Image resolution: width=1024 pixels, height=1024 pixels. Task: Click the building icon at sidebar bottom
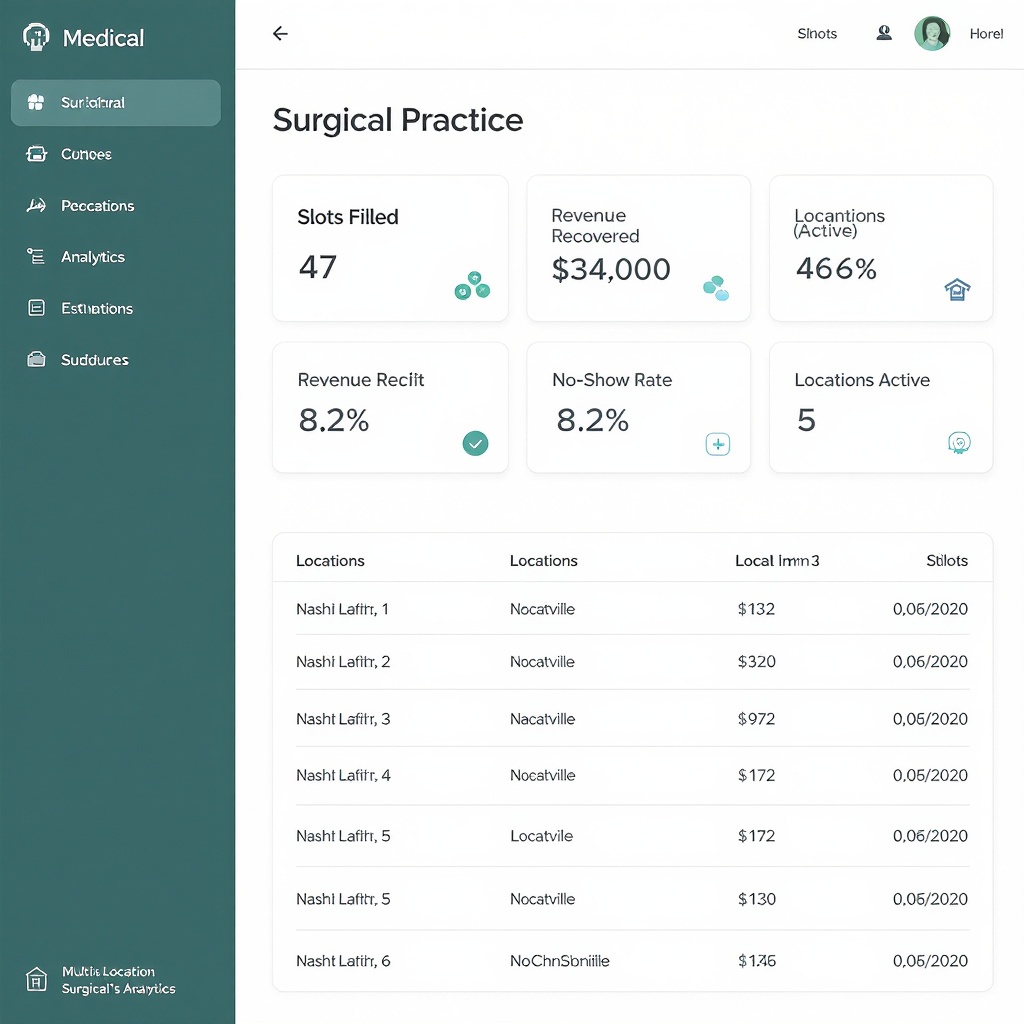(x=36, y=980)
